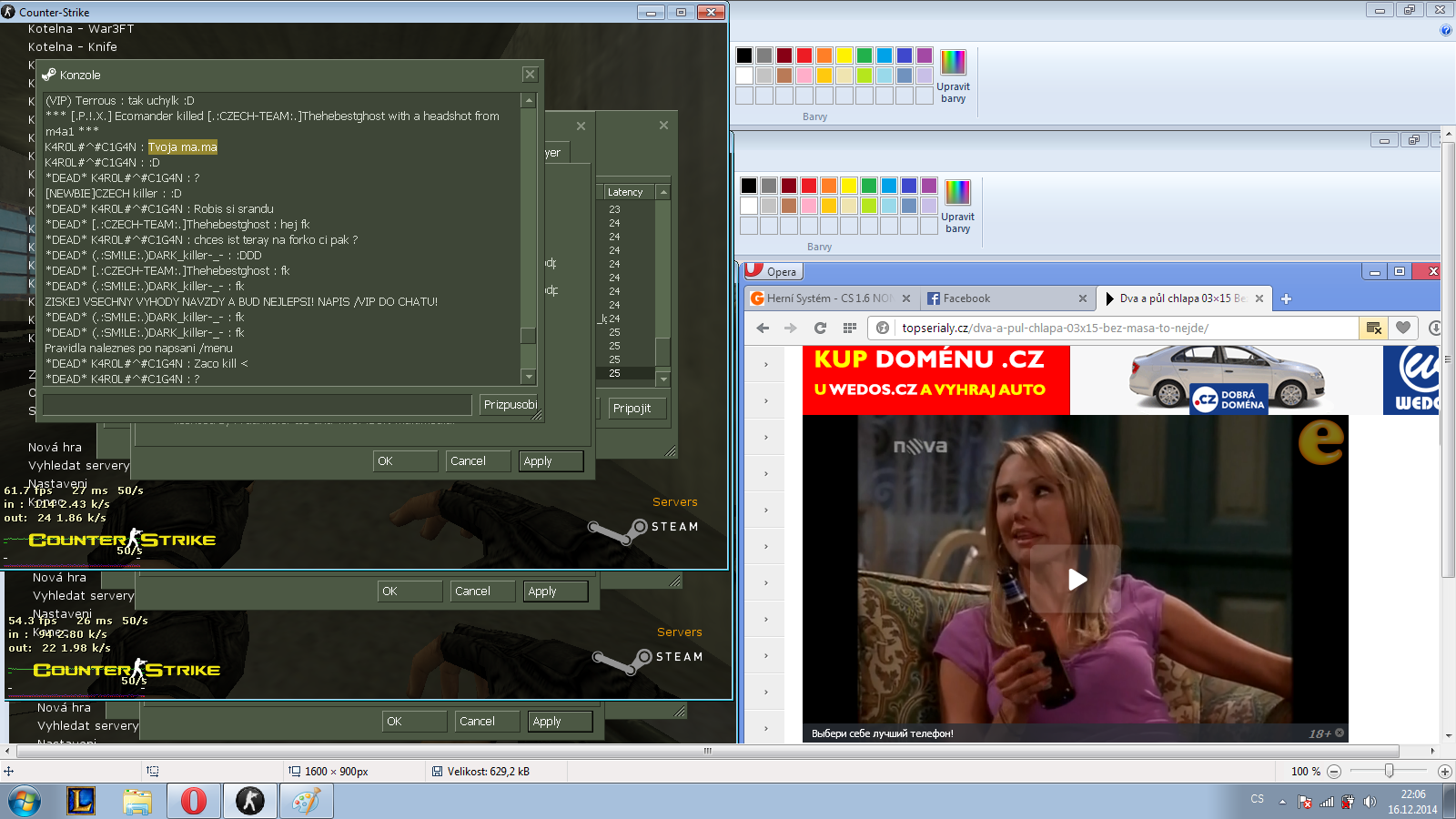Switch to Counter-Strike via its taskbar icon
Screen dimensions: 1456x819
(x=249, y=801)
